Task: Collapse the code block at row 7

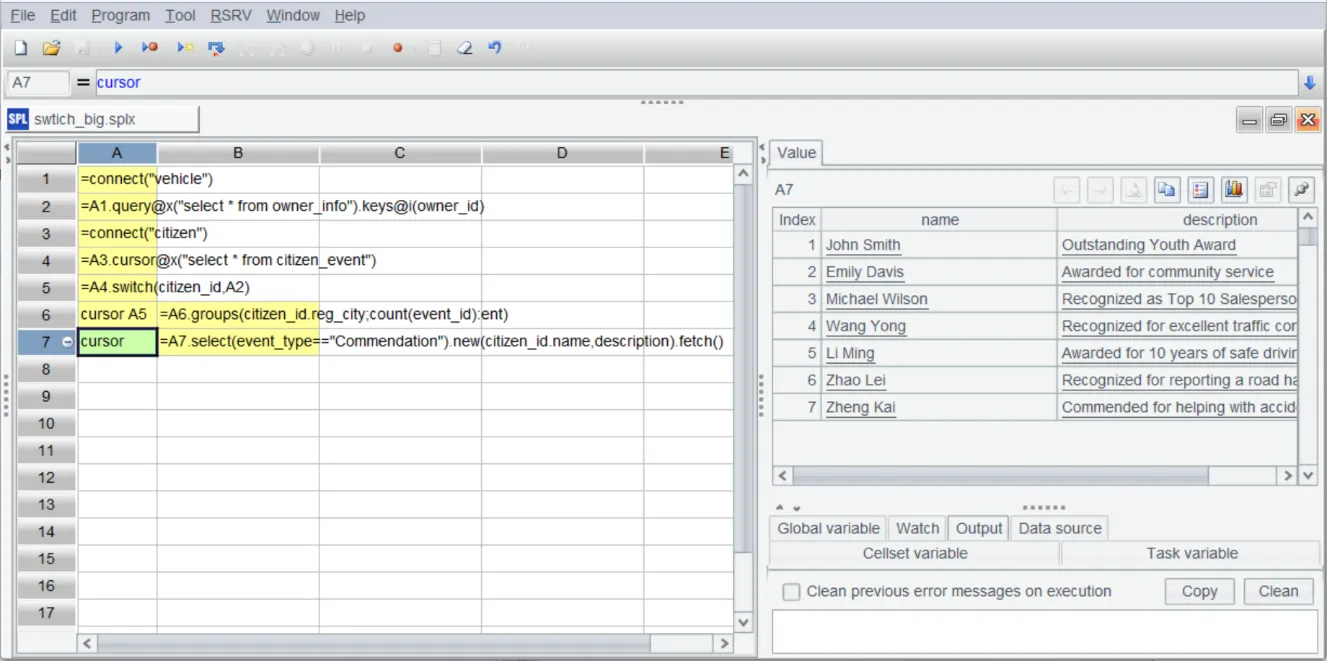Action: pyautogui.click(x=66, y=341)
